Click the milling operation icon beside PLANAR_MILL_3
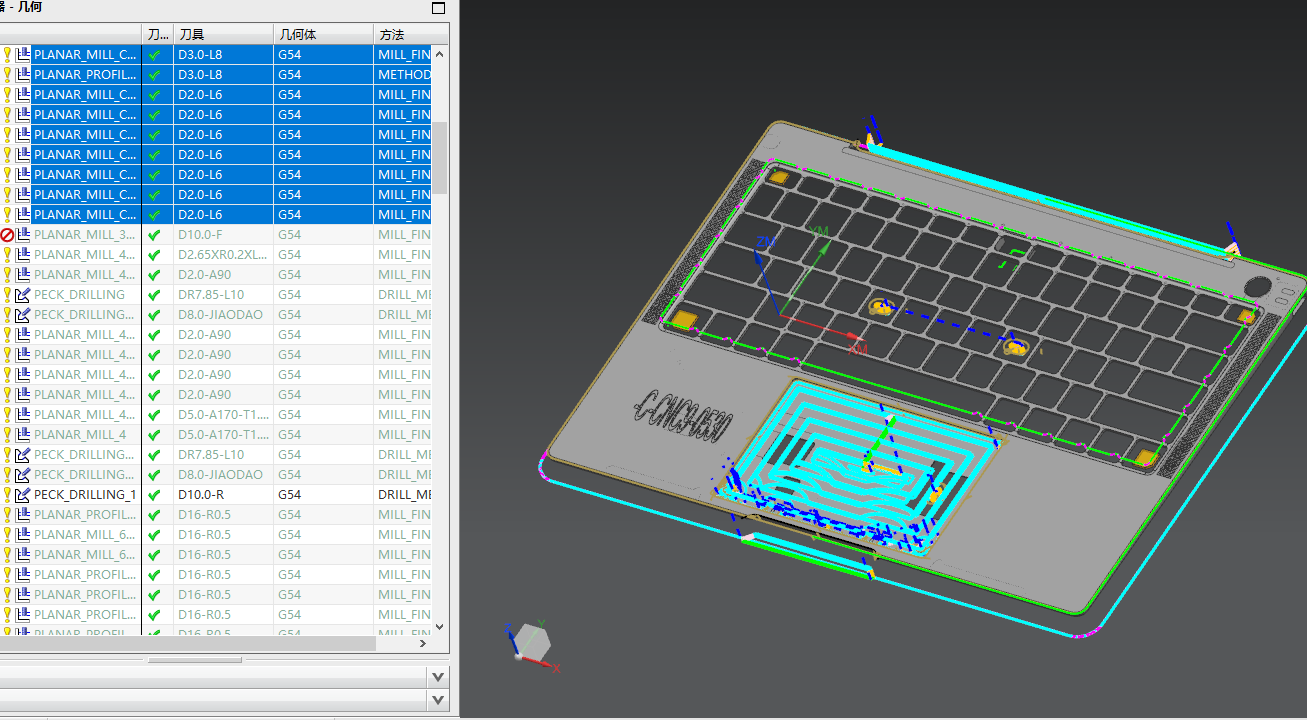Viewport: 1307px width, 720px height. (23, 235)
